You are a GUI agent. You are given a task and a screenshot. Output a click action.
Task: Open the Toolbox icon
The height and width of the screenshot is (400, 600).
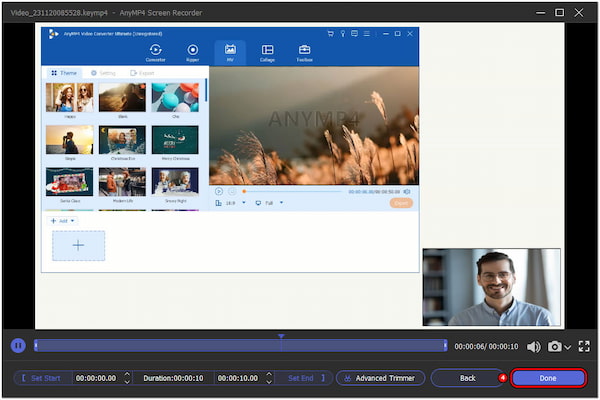[304, 52]
